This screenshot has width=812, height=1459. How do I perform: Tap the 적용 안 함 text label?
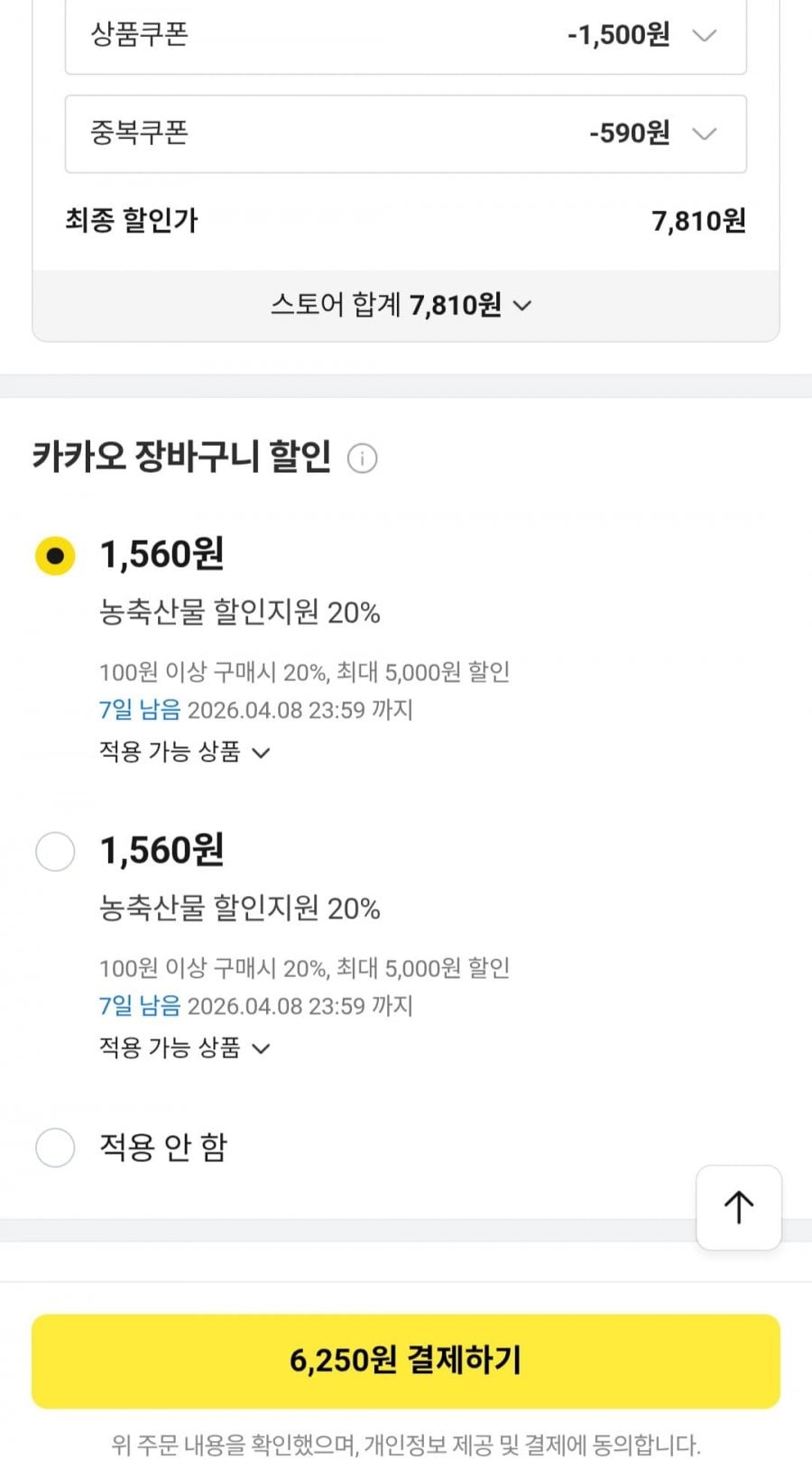click(x=163, y=1148)
